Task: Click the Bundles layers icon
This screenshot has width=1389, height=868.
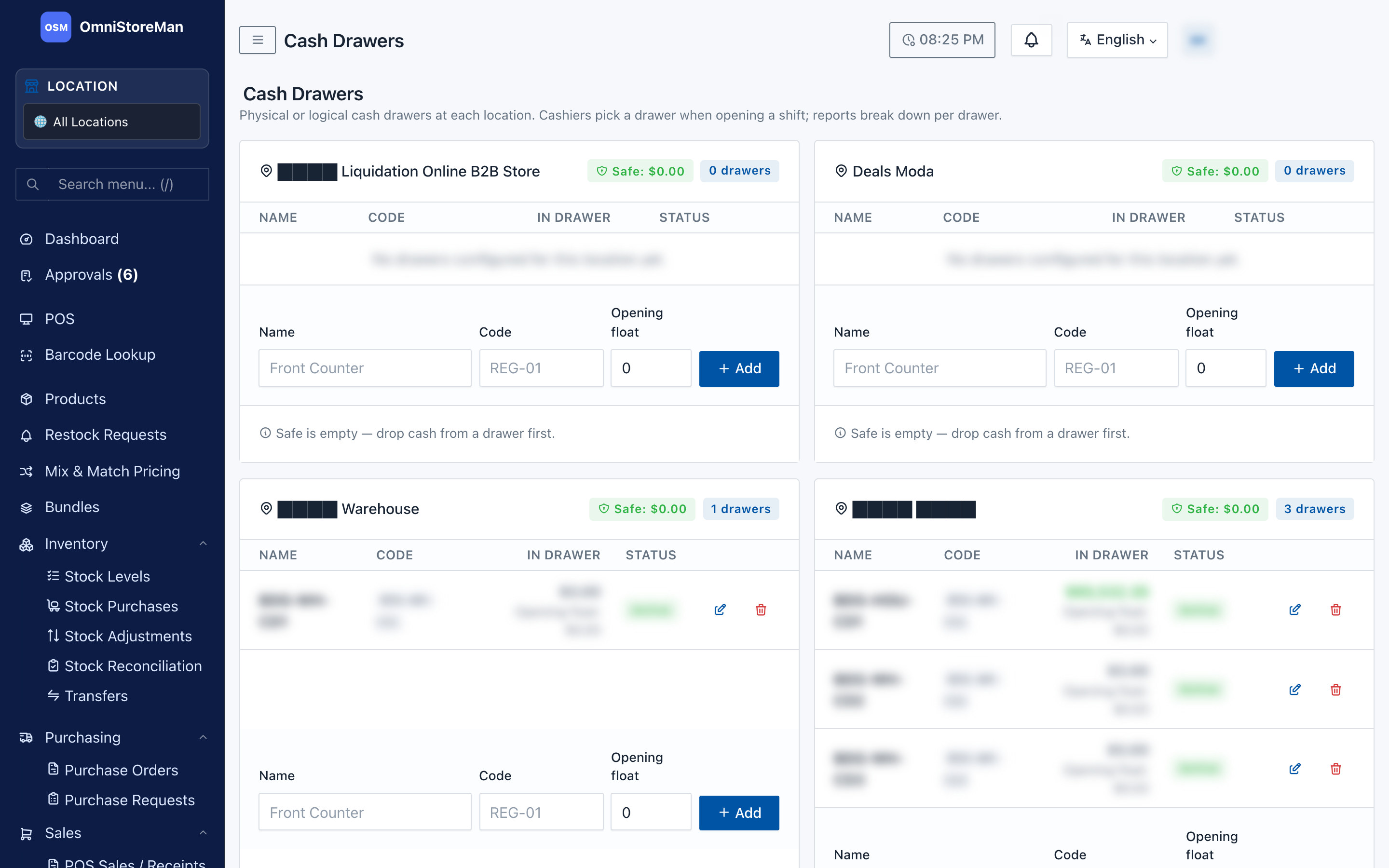Action: tap(27, 507)
